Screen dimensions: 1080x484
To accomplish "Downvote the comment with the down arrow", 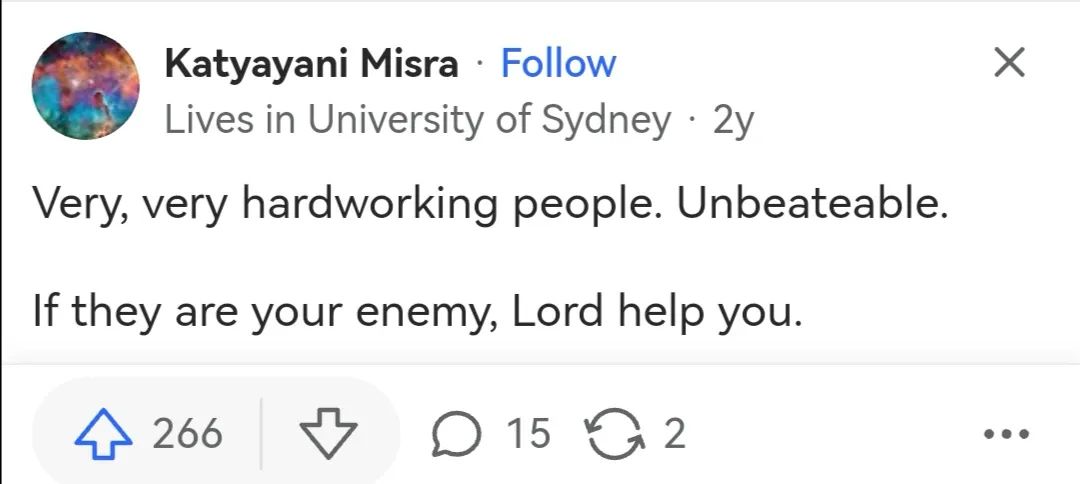I will click(x=328, y=435).
